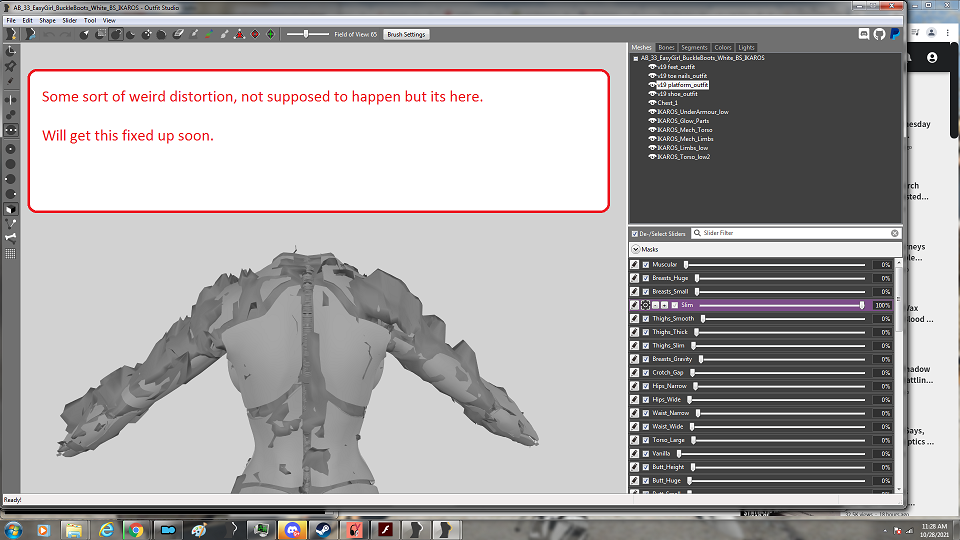Open the Shape menu
960x540 pixels.
point(47,20)
